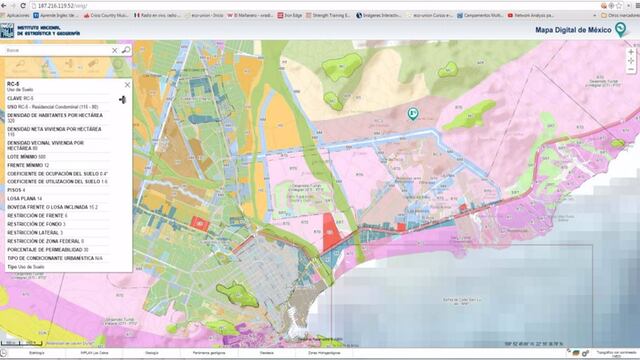Click the RC-5 panel title
Screen dimensions: 640x360
coord(13,84)
